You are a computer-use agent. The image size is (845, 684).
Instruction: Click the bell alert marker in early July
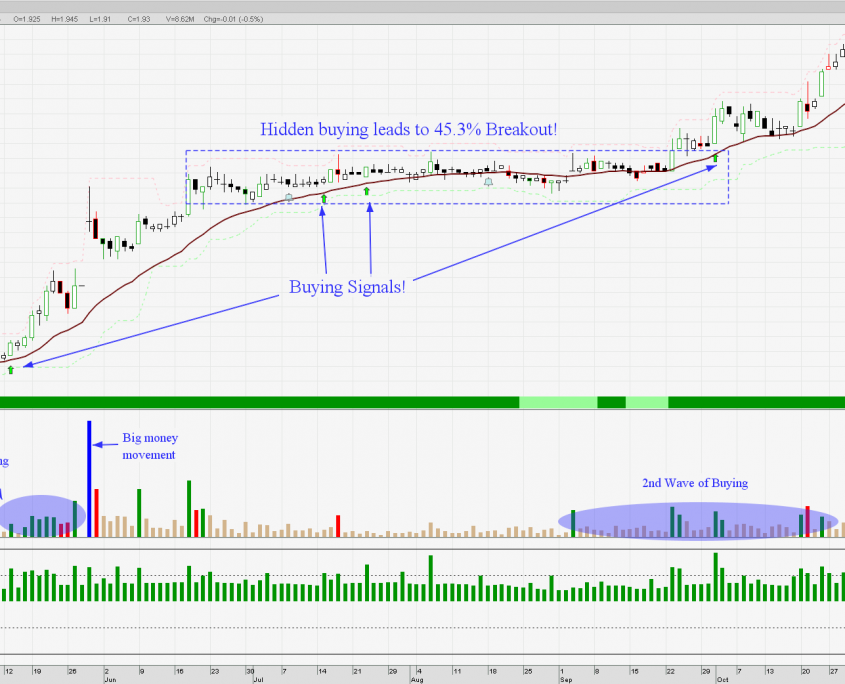tap(289, 197)
